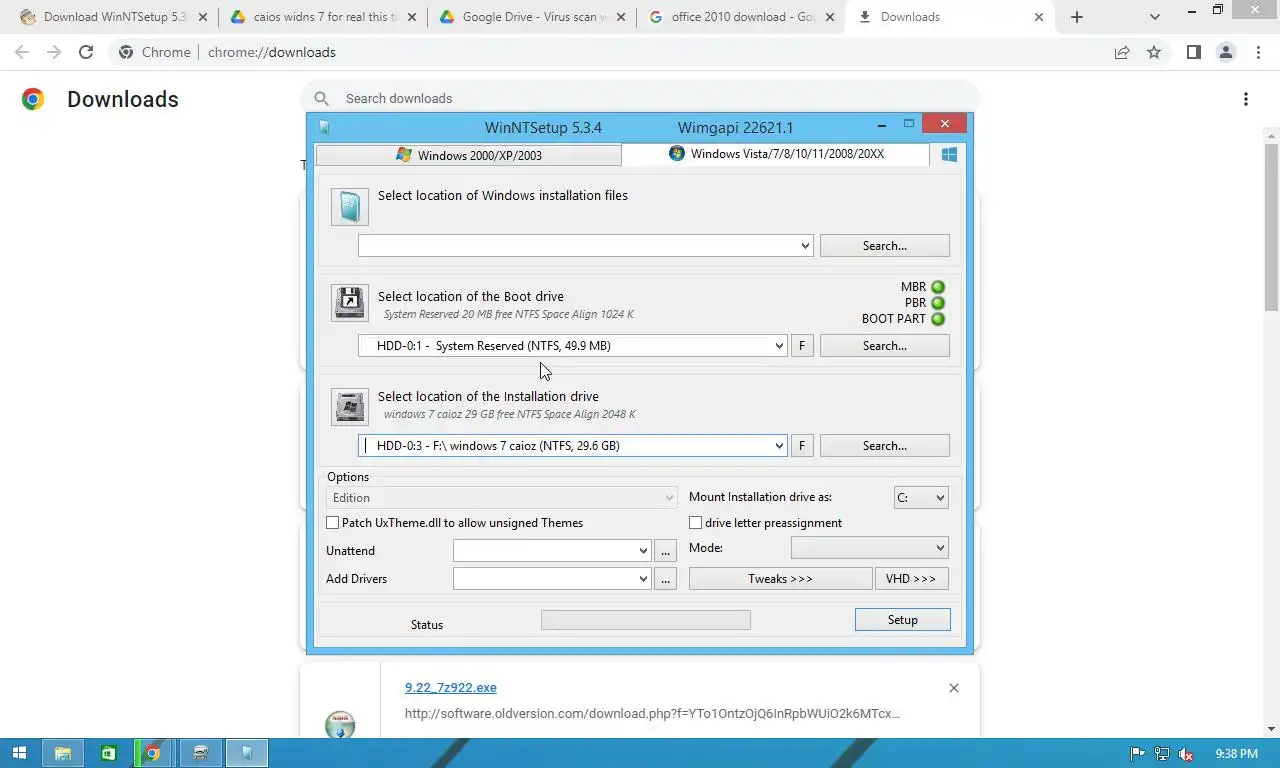Image resolution: width=1280 pixels, height=768 pixels.
Task: Click the Setup button
Action: coord(903,620)
